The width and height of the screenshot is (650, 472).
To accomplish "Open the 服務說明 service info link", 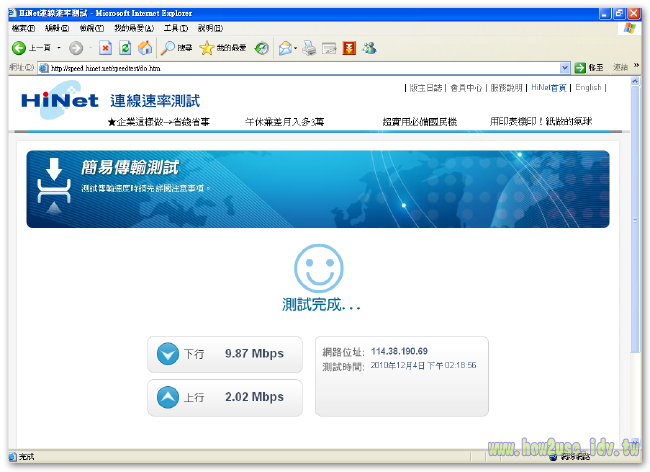I will click(506, 88).
